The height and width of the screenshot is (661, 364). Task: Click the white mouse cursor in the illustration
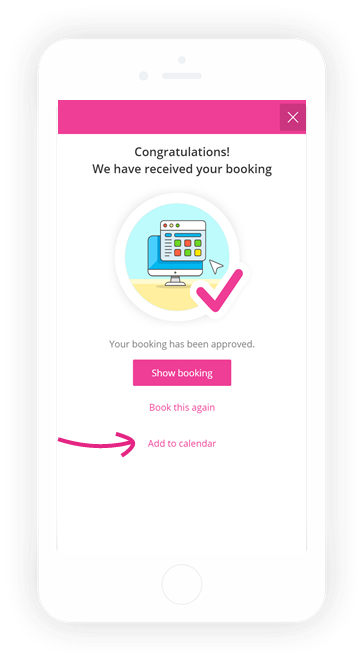216,266
